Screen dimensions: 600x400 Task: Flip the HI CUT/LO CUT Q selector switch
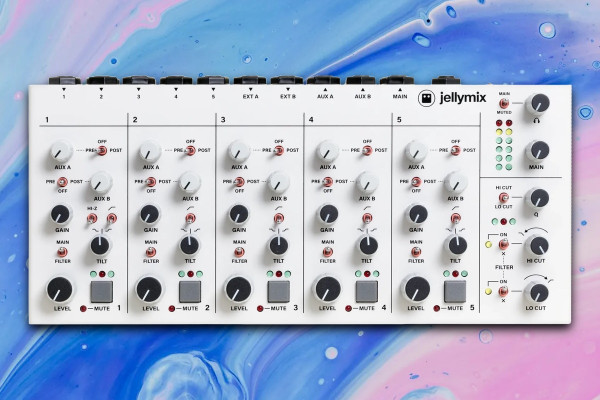click(504, 198)
